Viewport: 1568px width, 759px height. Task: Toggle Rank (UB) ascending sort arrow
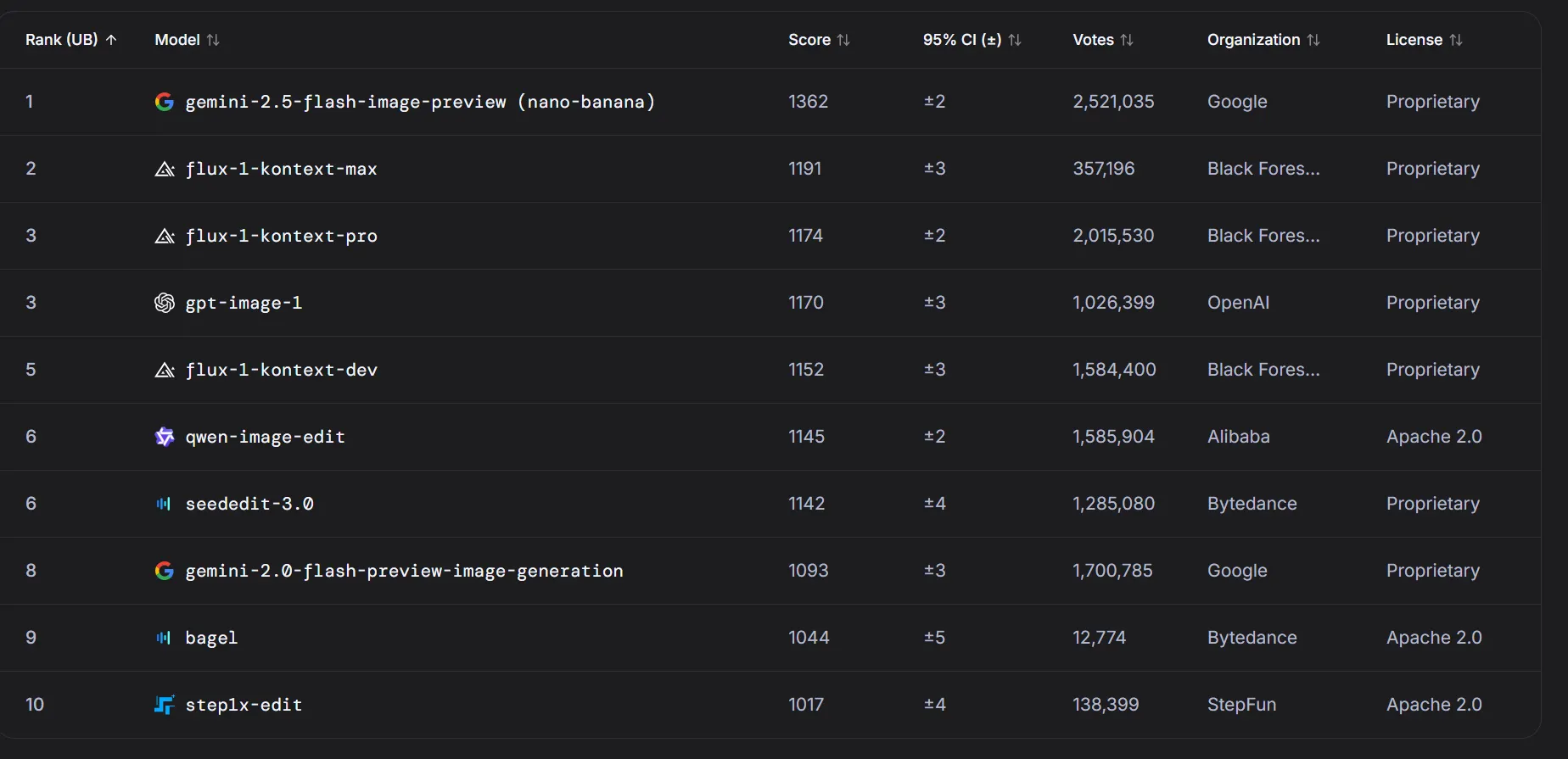tap(111, 40)
